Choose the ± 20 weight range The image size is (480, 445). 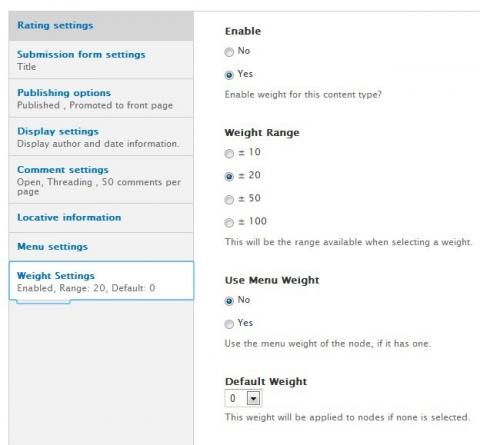tap(229, 177)
